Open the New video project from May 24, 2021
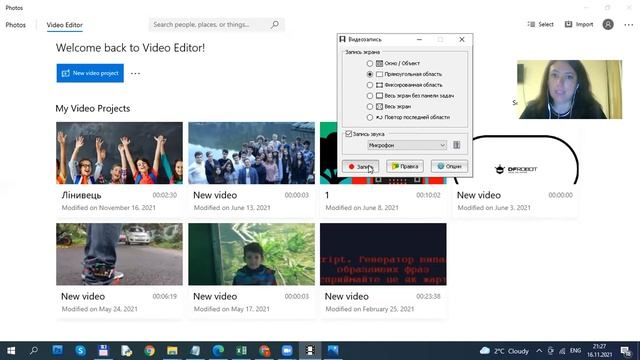The image size is (640, 360). (119, 254)
